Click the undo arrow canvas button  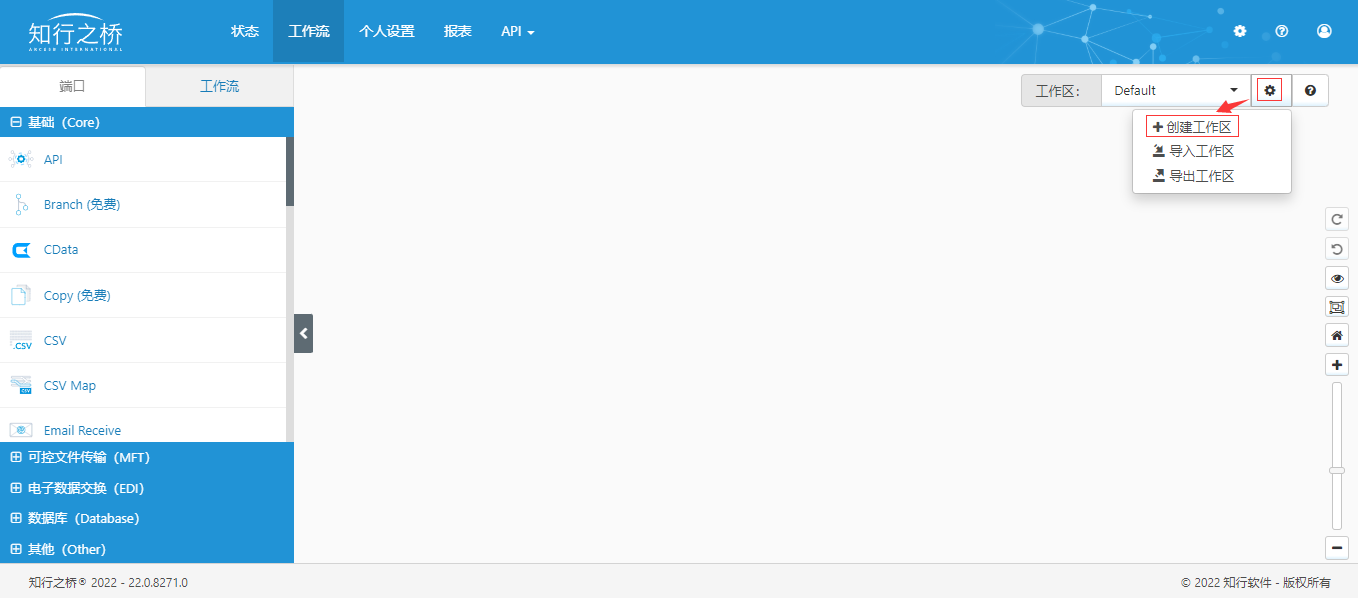(x=1337, y=248)
